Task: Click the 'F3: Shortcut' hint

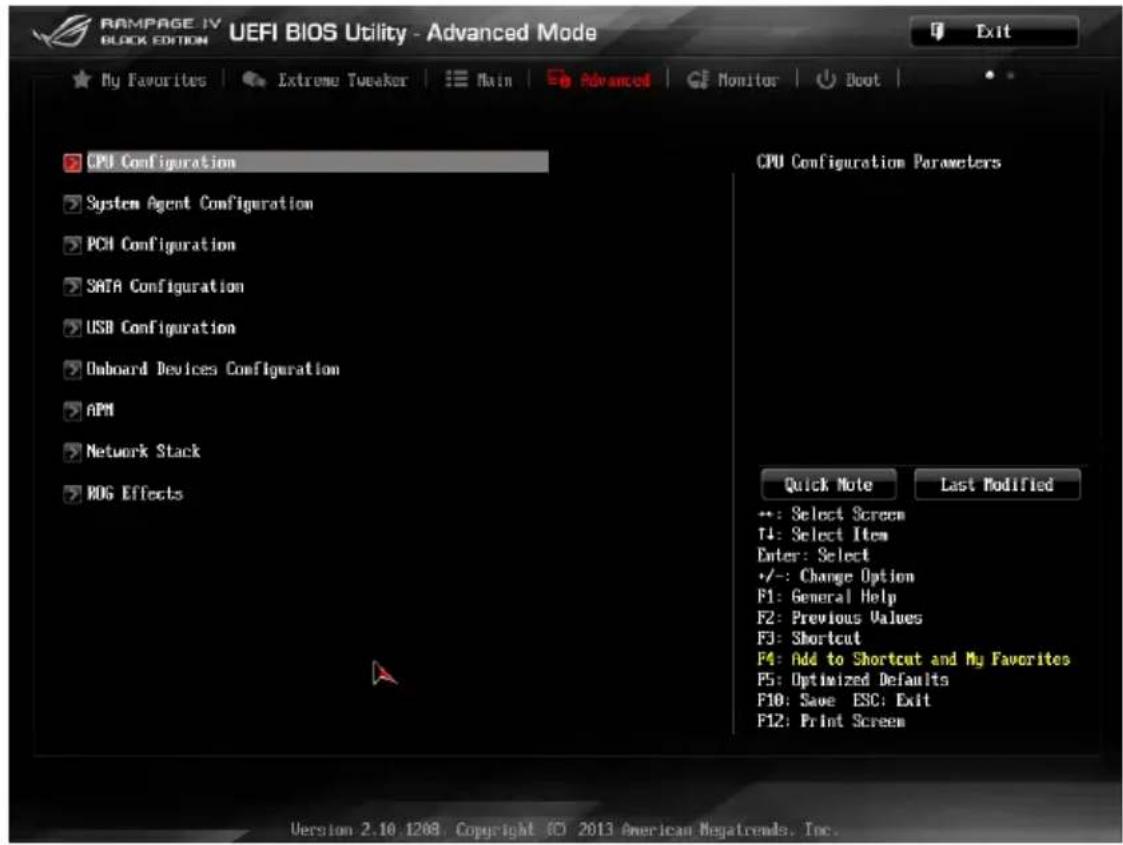Action: (x=809, y=638)
